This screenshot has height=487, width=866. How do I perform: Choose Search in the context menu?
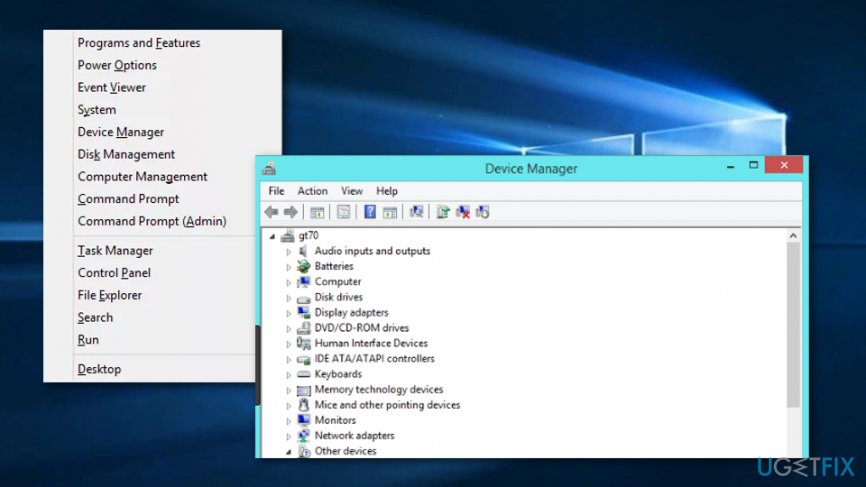click(x=95, y=317)
